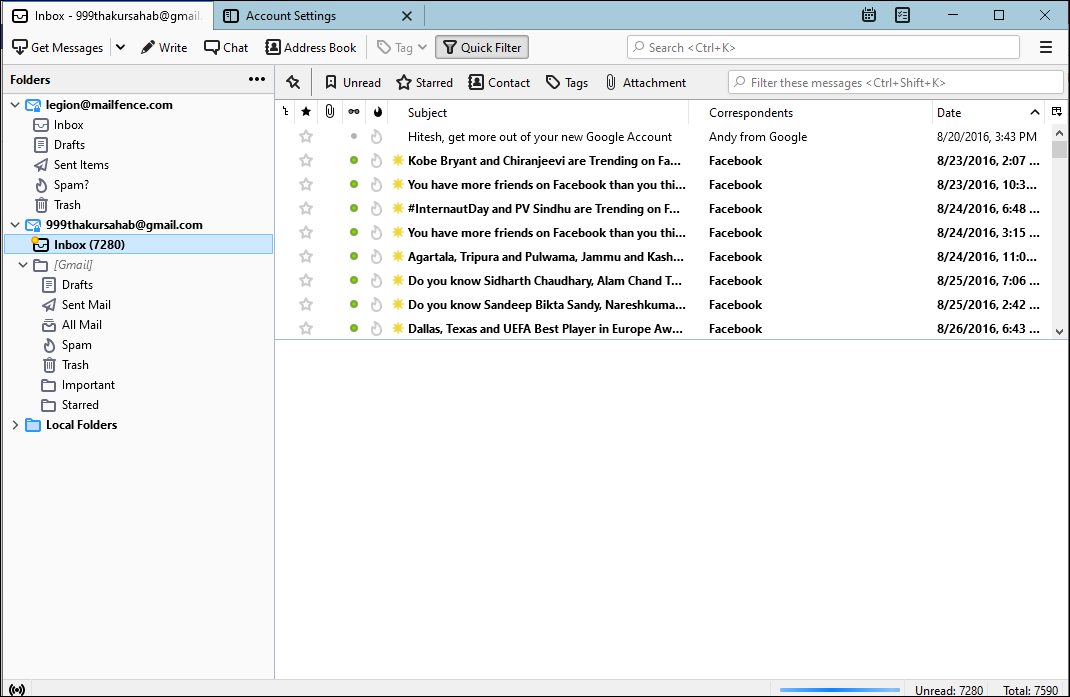
Task: Click the online status icon in status bar
Action: tap(17, 689)
